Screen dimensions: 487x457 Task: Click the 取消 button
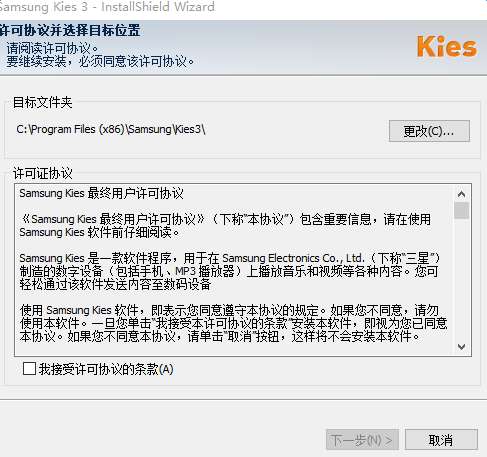(x=441, y=440)
